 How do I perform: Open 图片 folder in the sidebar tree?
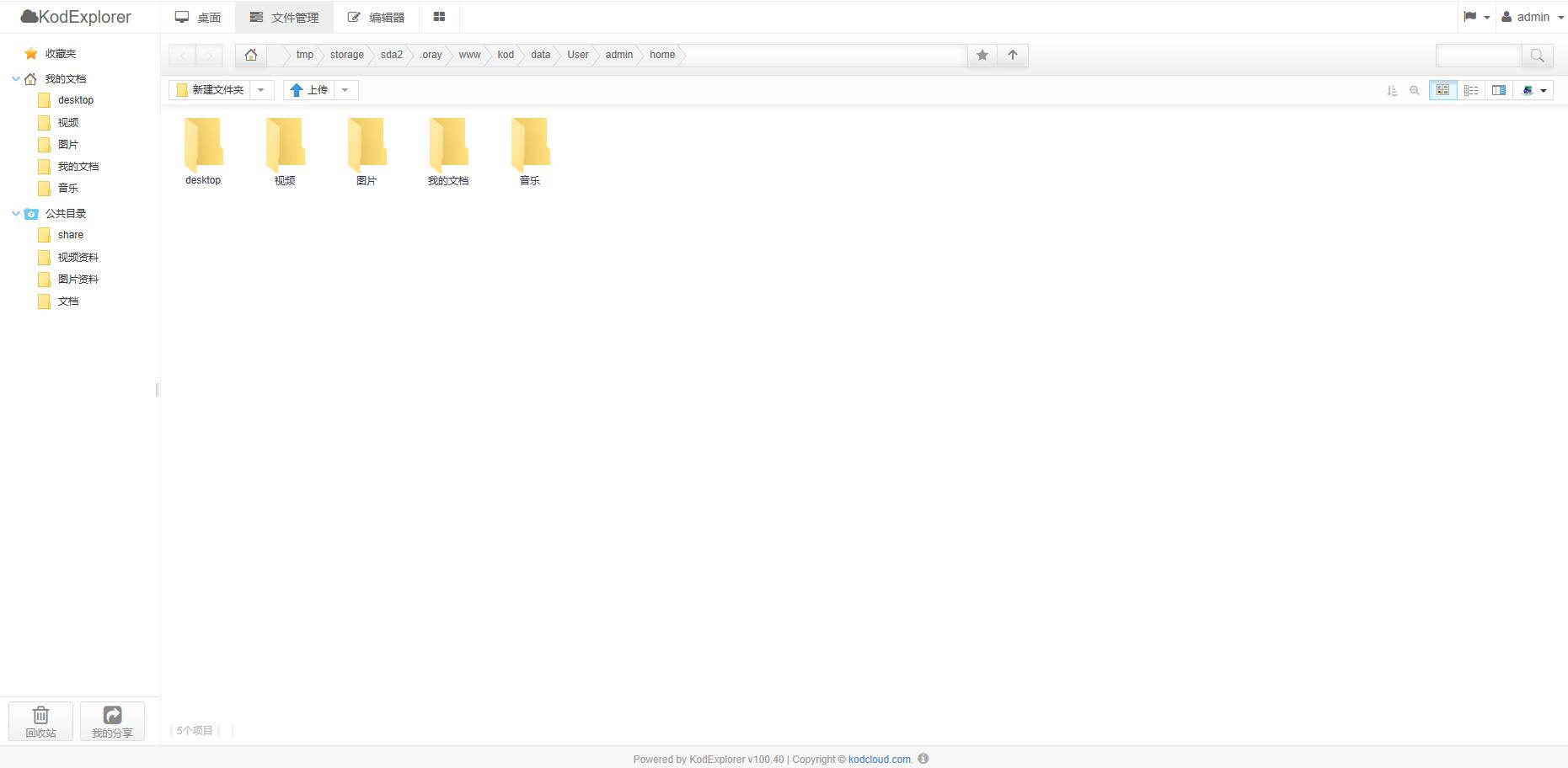pyautogui.click(x=68, y=145)
